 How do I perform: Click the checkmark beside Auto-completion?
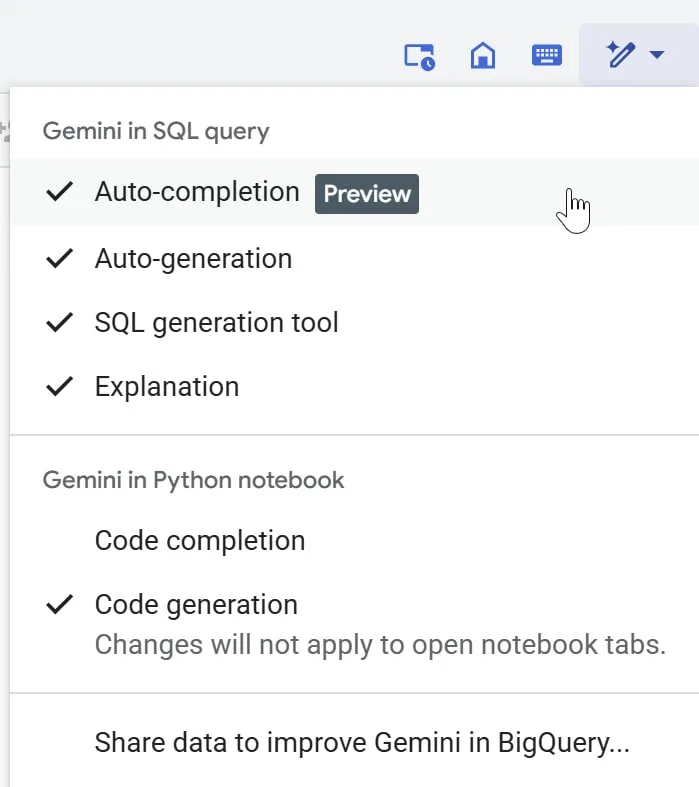point(61,192)
